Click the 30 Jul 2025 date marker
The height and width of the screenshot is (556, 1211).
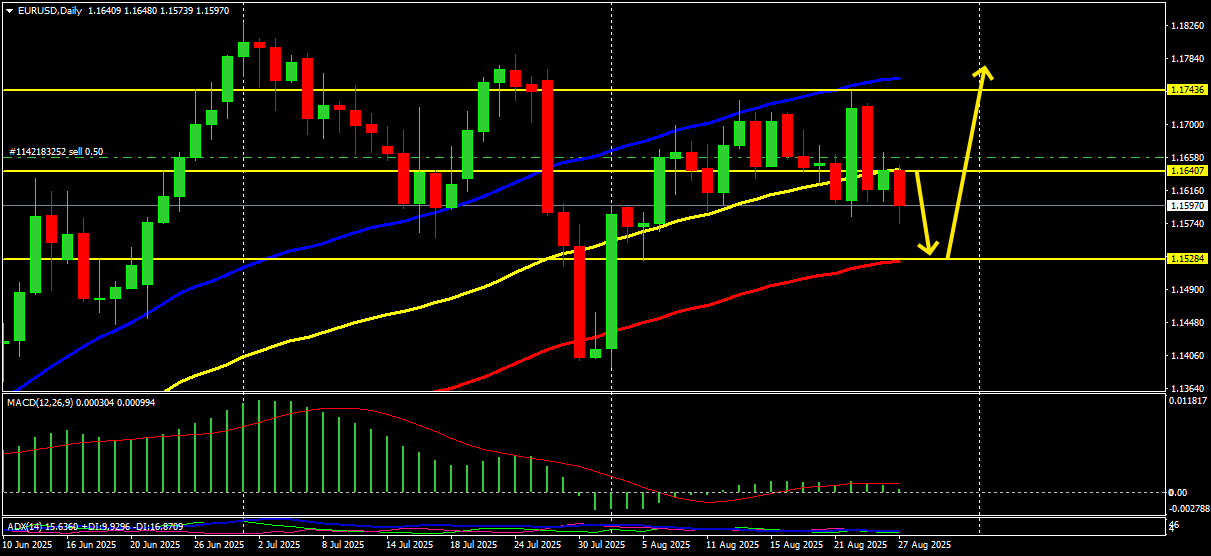point(602,546)
